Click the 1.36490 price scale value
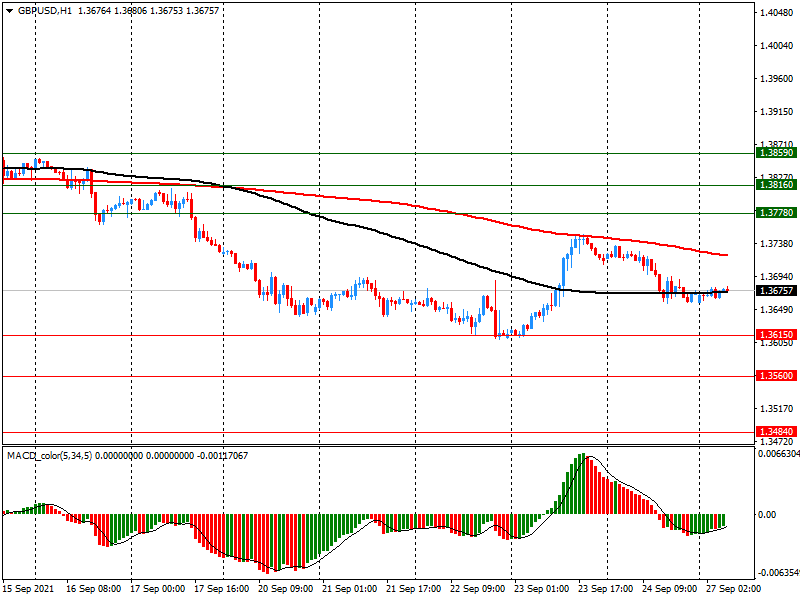The image size is (800, 600). coord(777,310)
